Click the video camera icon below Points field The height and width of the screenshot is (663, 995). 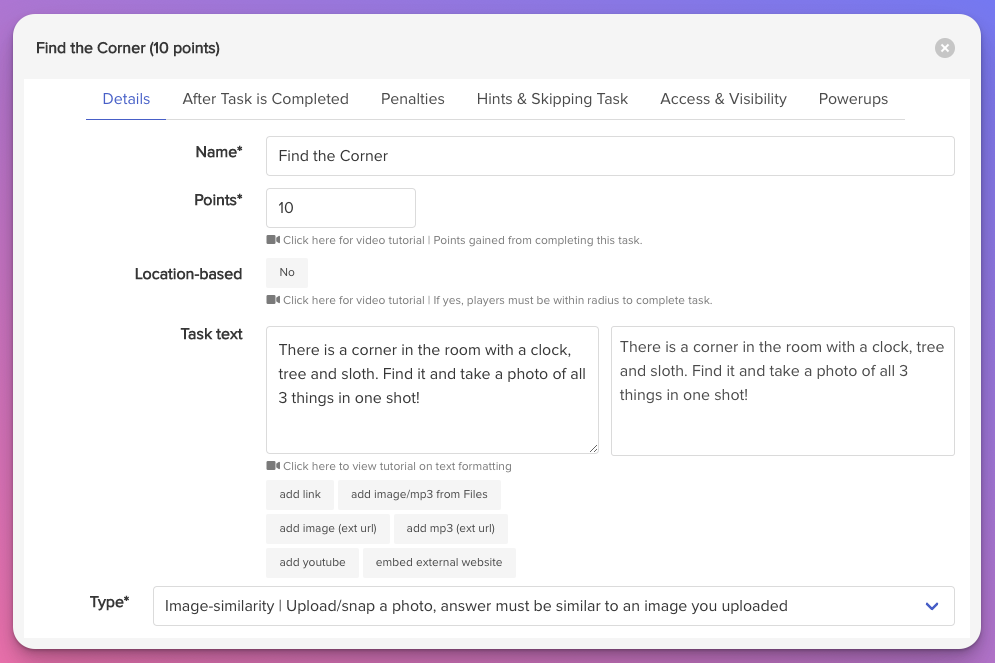[273, 240]
